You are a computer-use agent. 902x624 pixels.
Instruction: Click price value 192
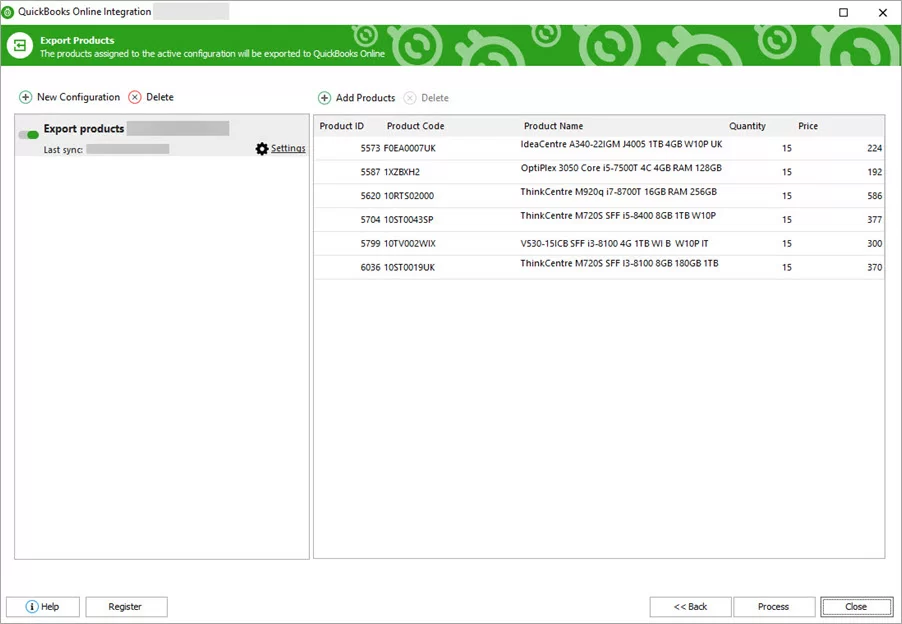coord(874,172)
